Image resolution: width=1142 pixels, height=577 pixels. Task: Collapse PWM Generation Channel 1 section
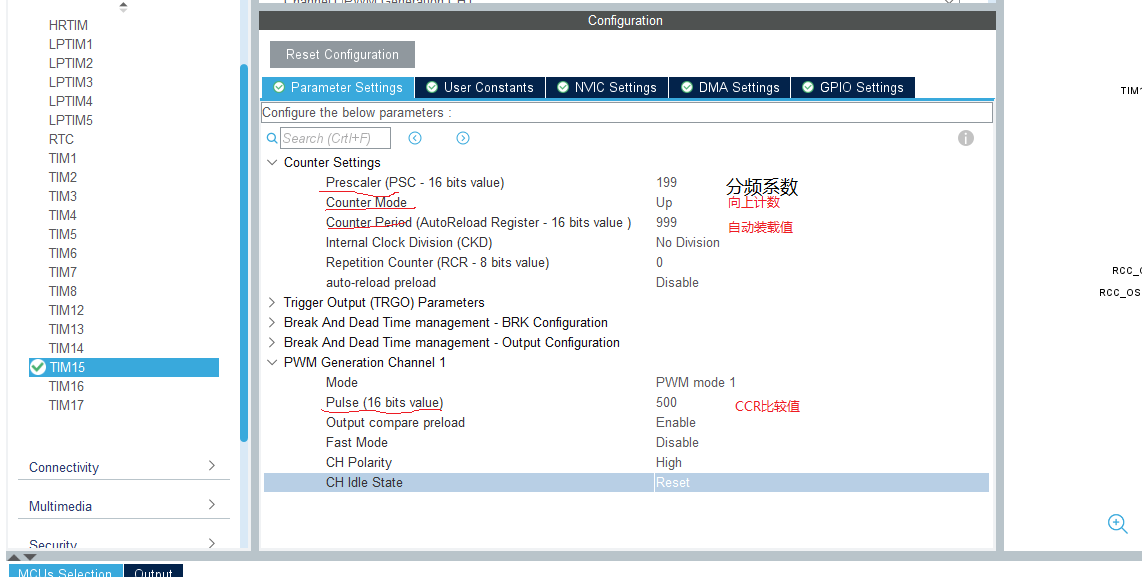(272, 362)
